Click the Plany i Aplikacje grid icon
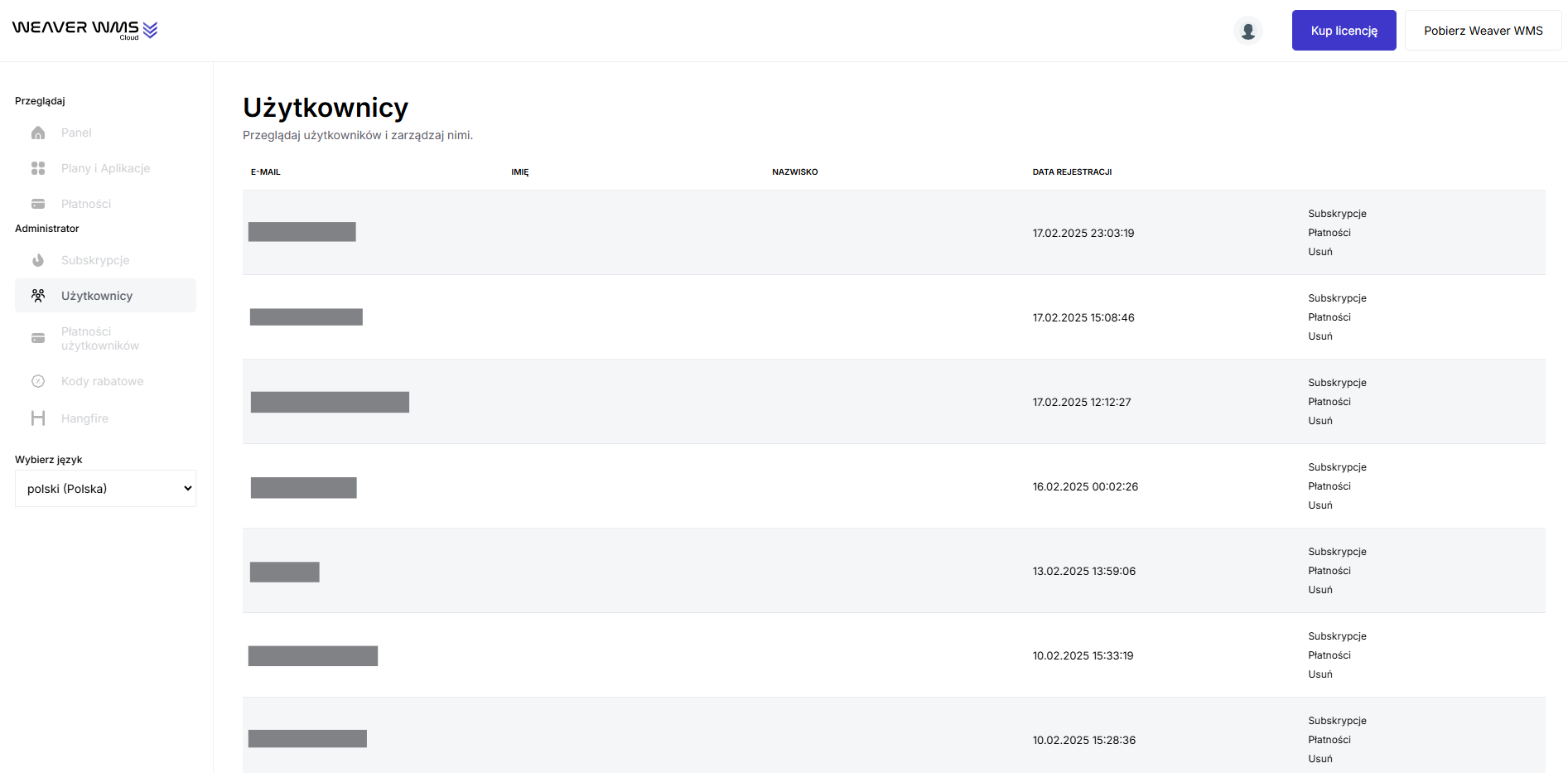Image resolution: width=1568 pixels, height=773 pixels. coord(38,168)
